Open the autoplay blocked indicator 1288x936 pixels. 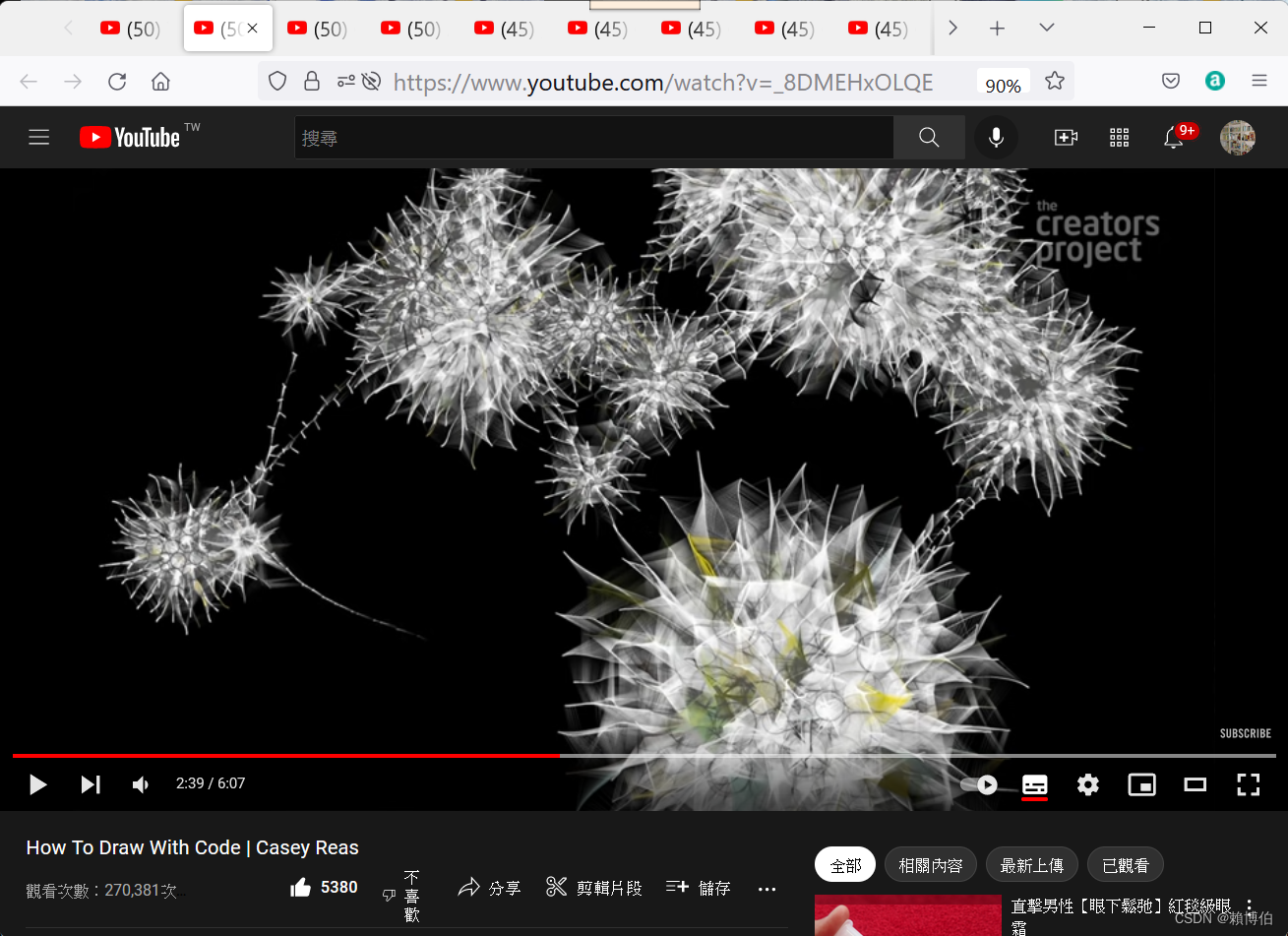(x=371, y=82)
